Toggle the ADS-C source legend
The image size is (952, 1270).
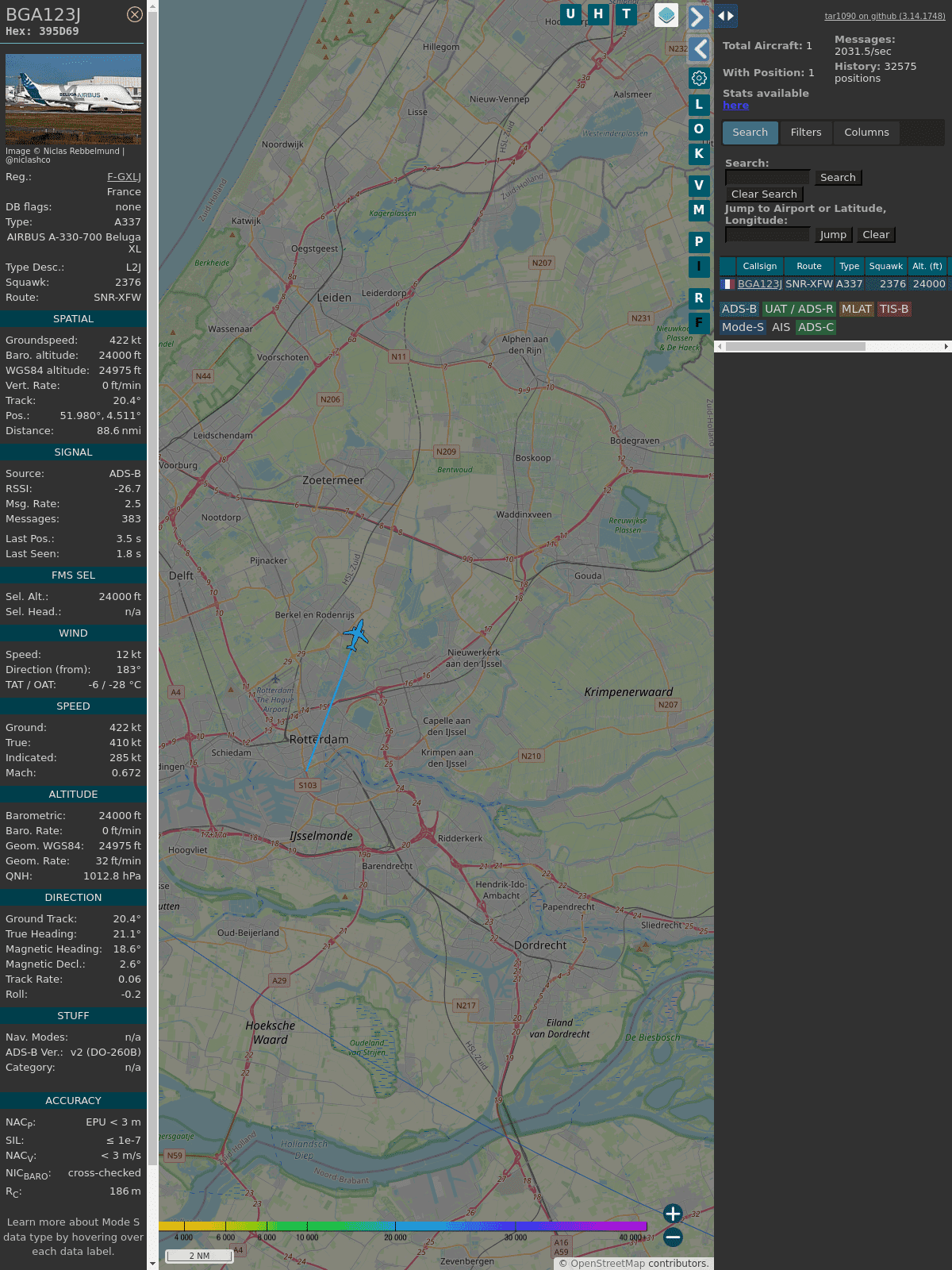pos(816,327)
